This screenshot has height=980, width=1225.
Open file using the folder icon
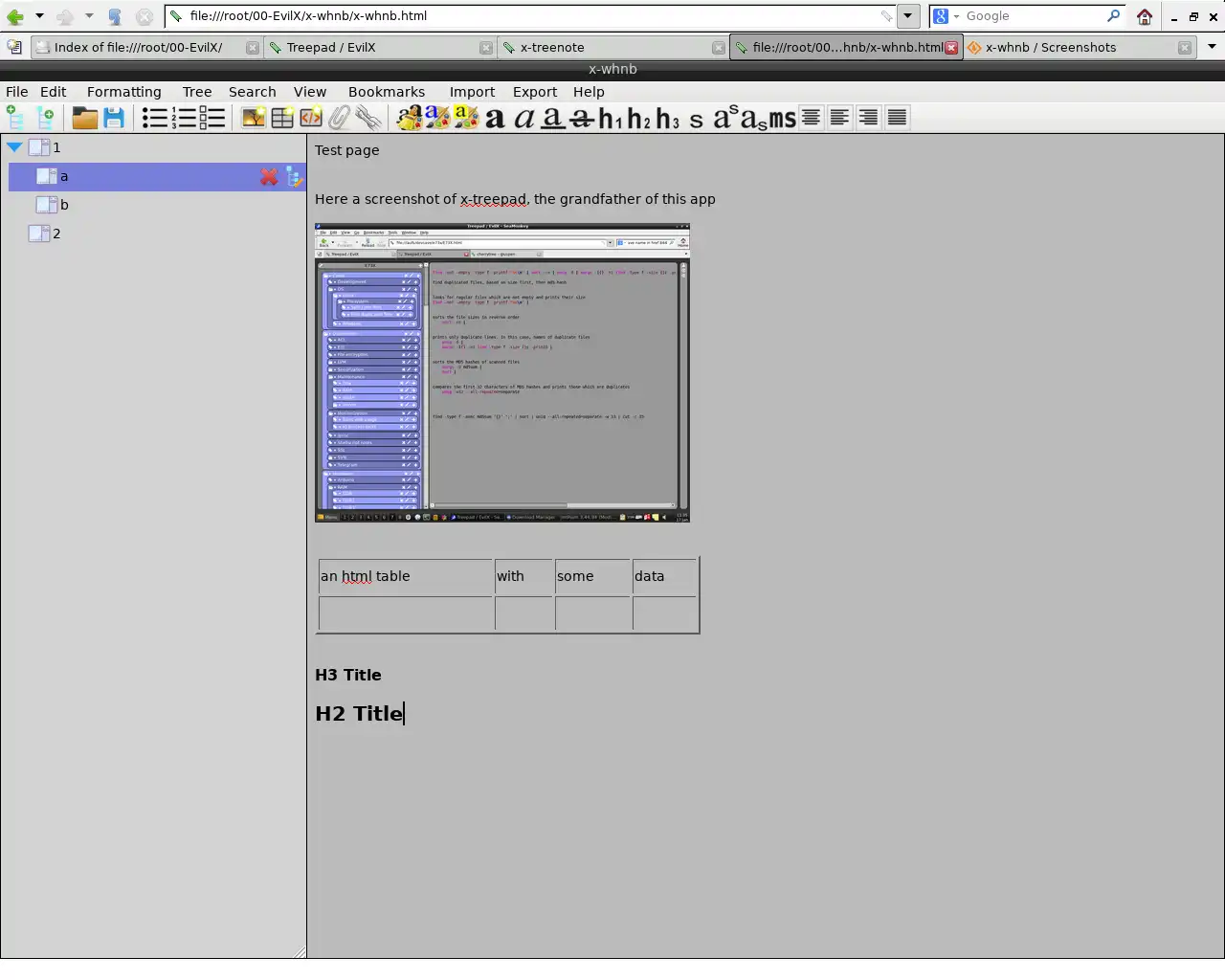[85, 118]
